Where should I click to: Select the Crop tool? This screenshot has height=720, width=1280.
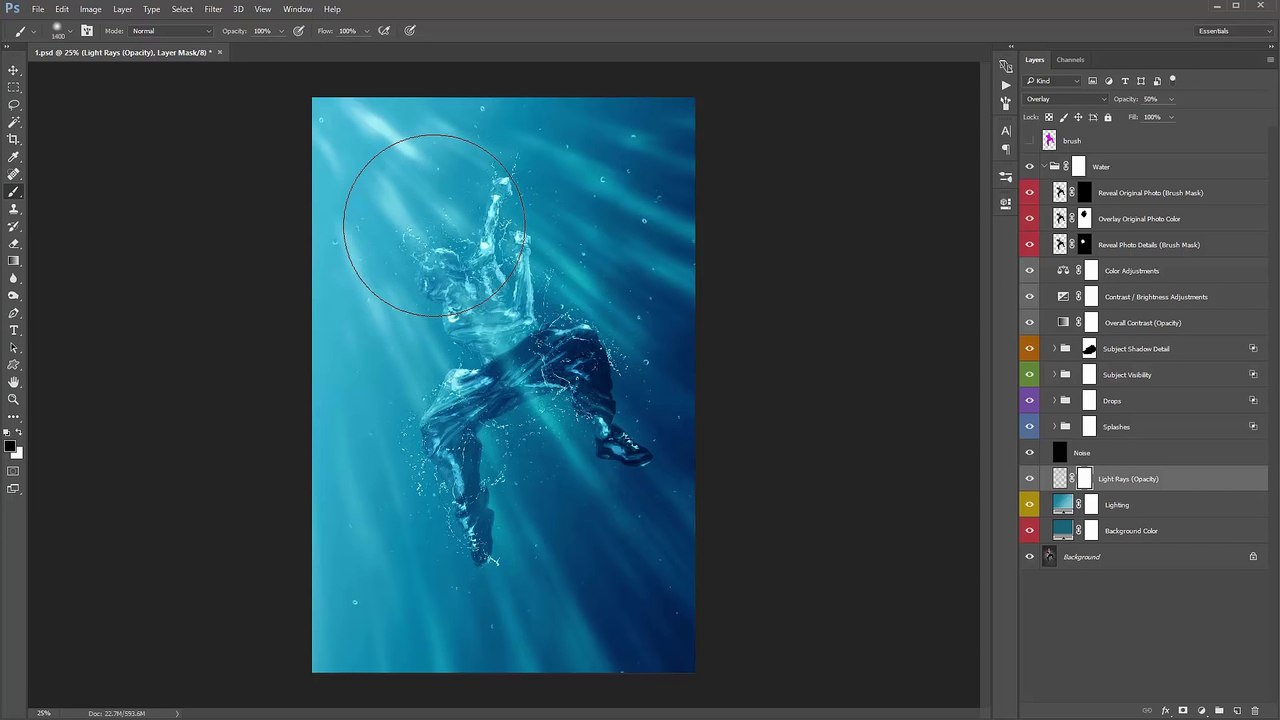point(14,139)
